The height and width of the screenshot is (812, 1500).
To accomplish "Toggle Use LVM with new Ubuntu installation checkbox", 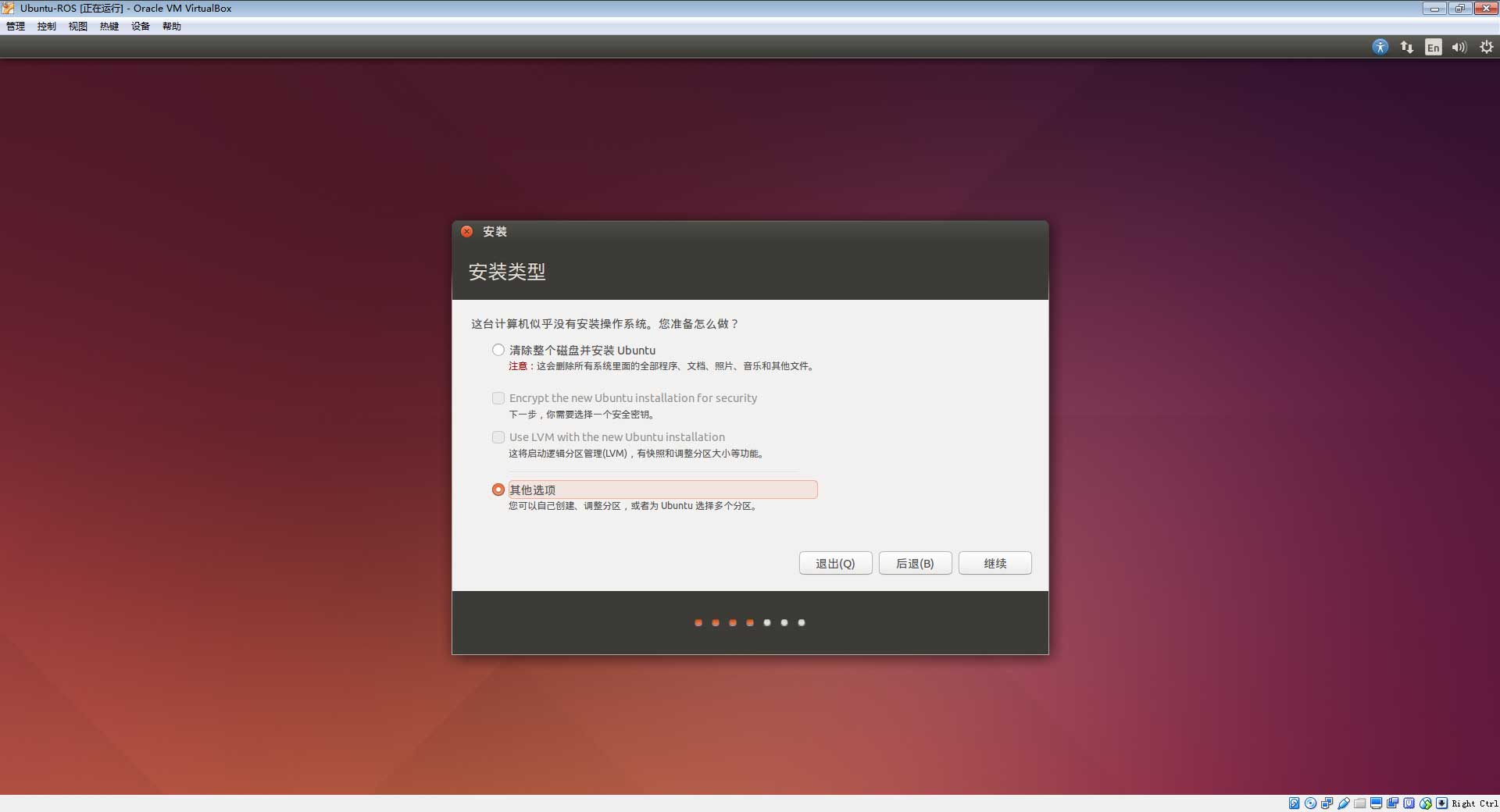I will point(498,437).
